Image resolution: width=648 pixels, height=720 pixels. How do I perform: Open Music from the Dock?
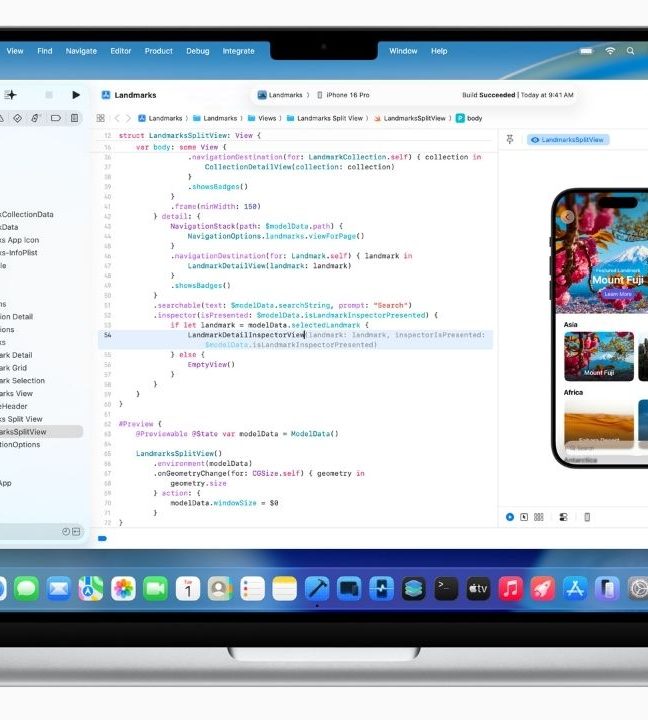(x=510, y=588)
